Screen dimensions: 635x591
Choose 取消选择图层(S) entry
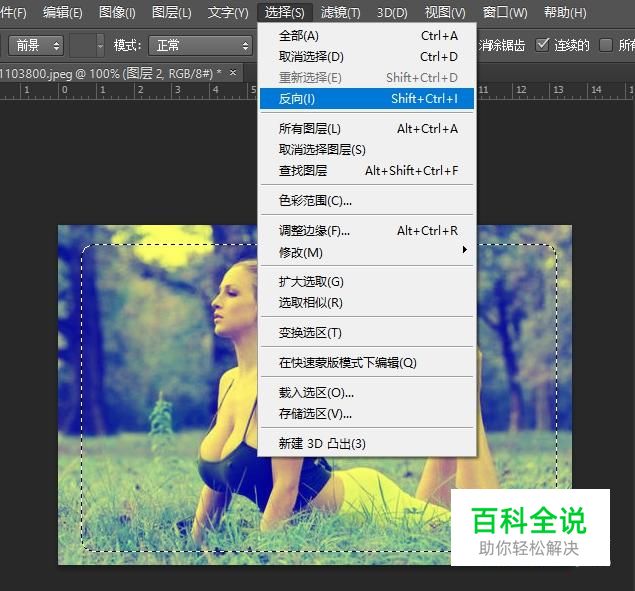[x=367, y=150]
